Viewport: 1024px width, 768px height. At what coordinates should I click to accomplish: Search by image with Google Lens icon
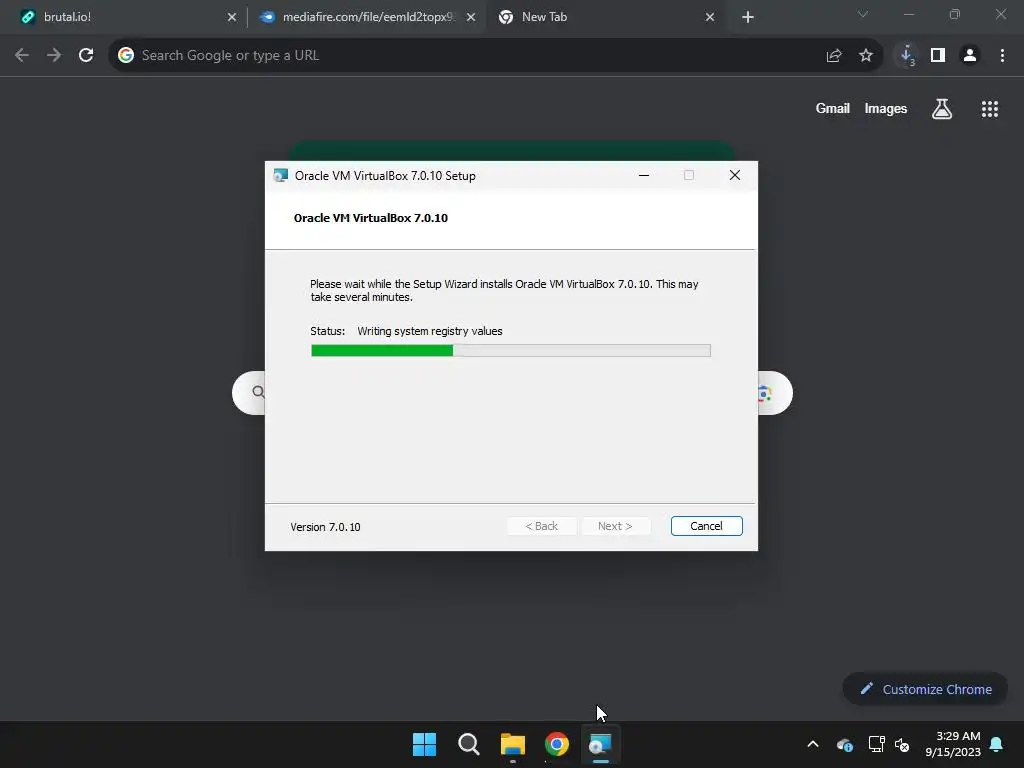[765, 393]
